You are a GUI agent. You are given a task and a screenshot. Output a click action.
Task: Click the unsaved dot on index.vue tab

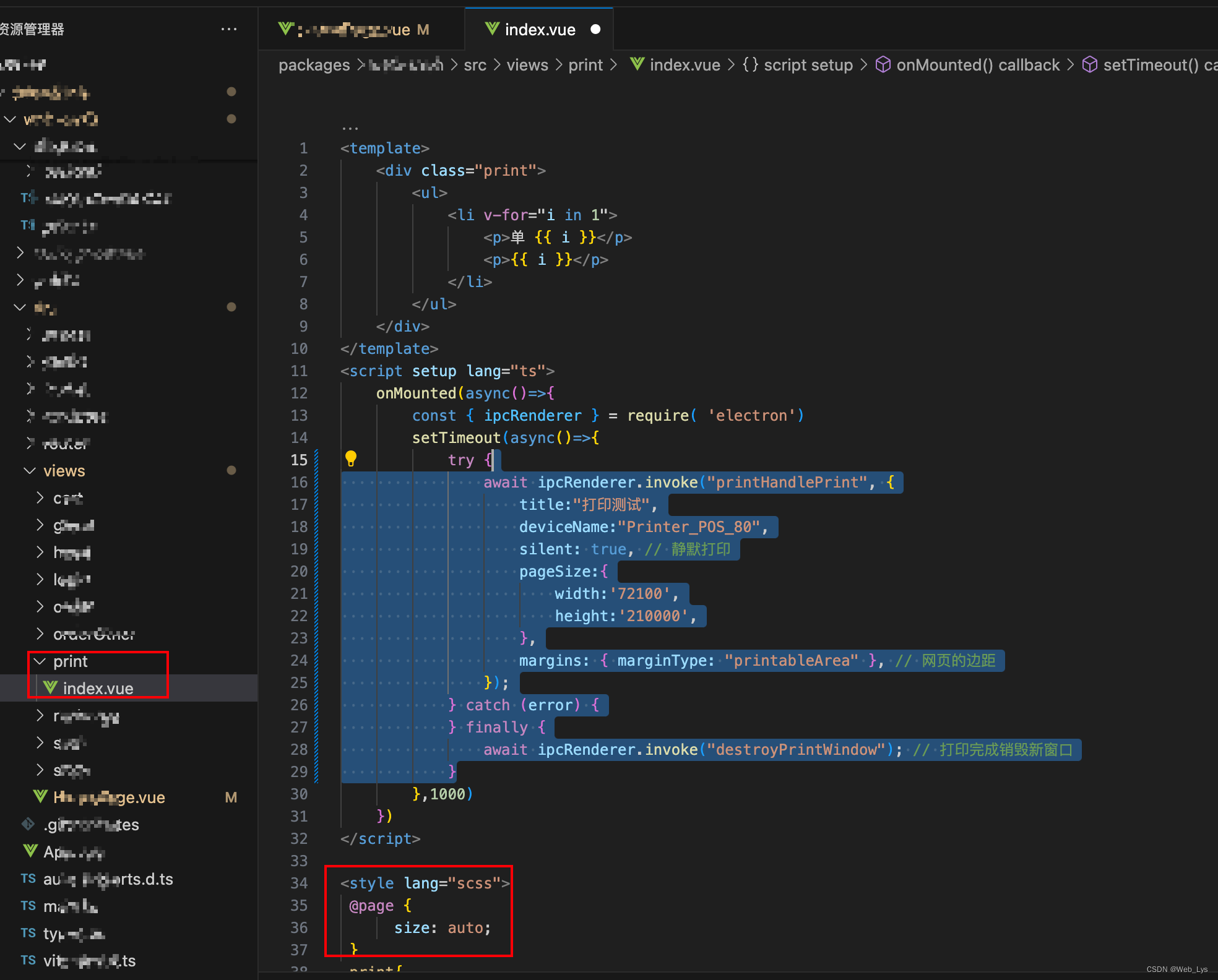click(x=595, y=29)
